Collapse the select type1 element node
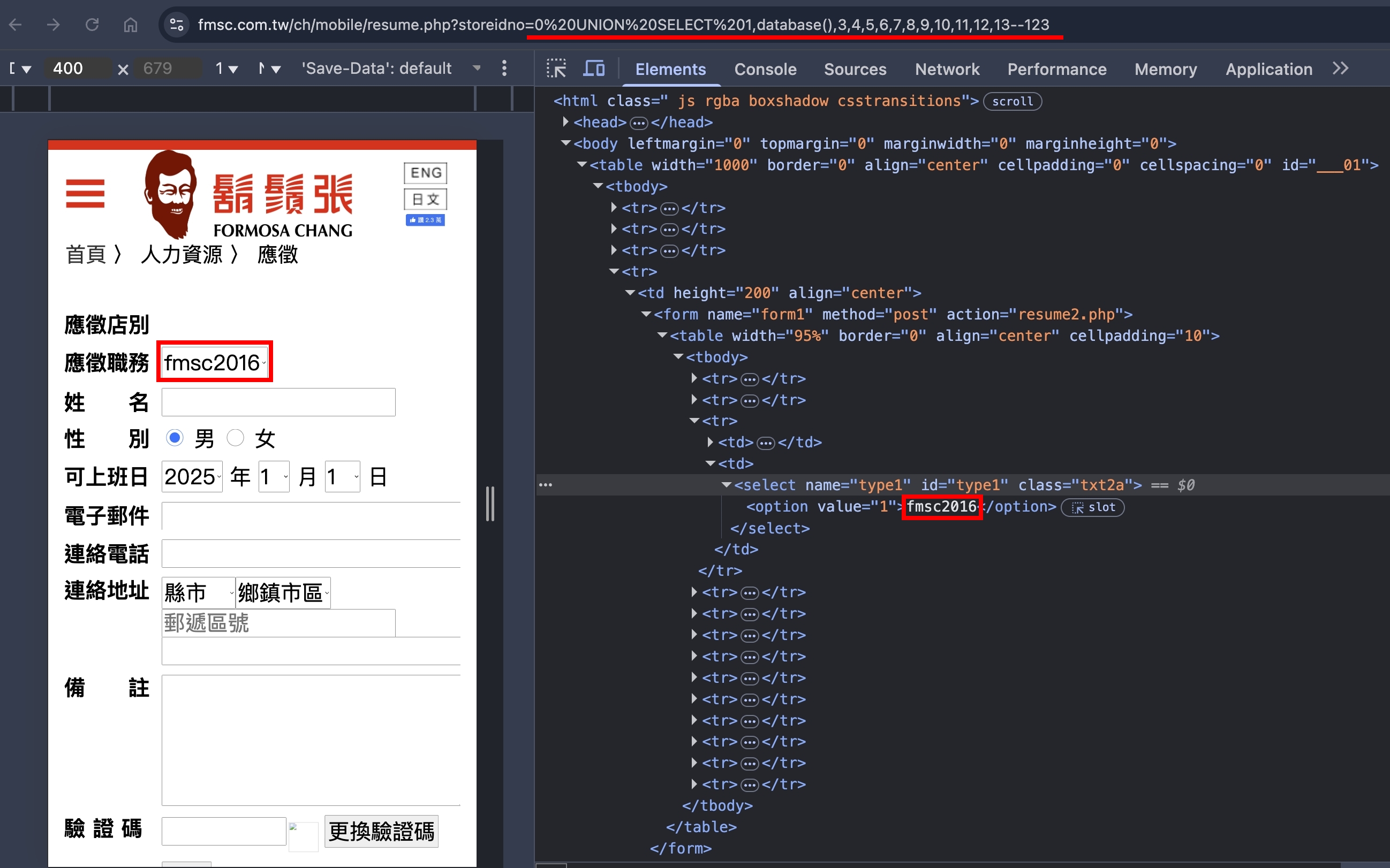Viewport: 1390px width, 868px height. (x=727, y=485)
